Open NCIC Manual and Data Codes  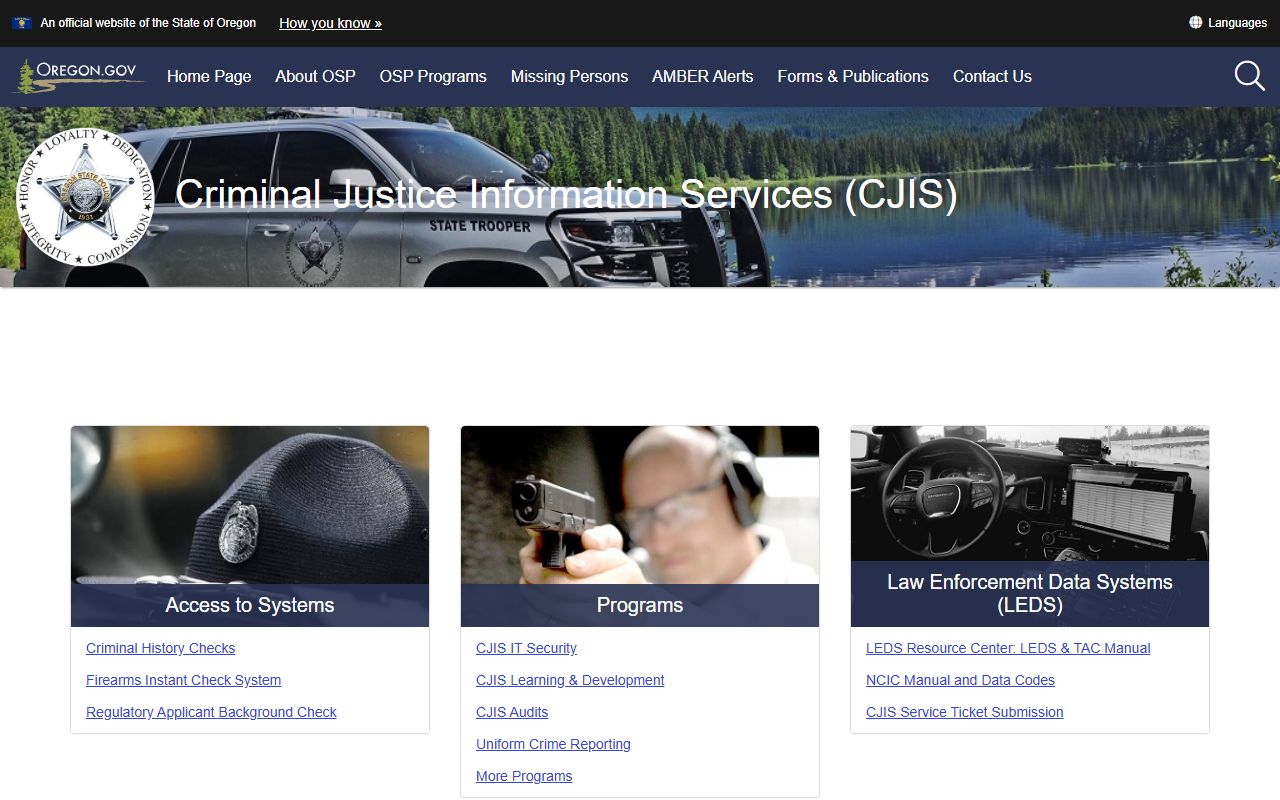pos(960,680)
